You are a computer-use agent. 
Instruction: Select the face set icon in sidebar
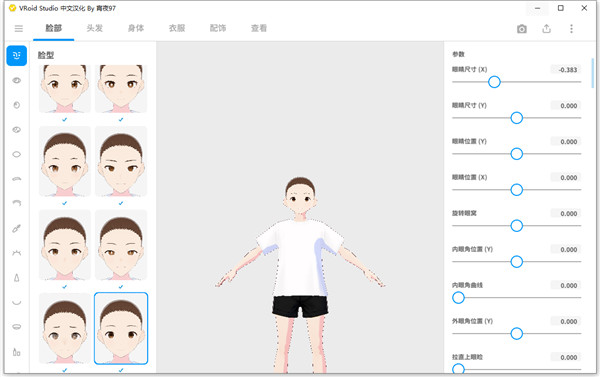[16, 55]
